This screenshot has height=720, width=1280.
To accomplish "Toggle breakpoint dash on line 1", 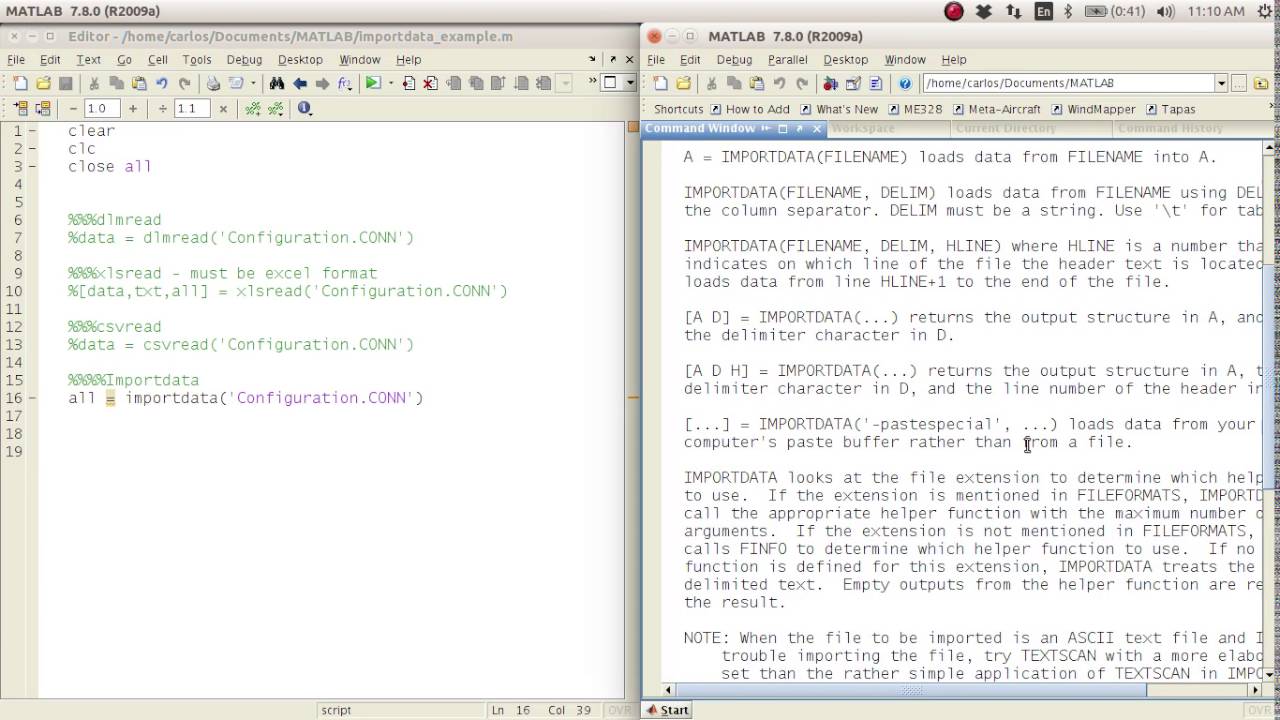I will tap(33, 131).
